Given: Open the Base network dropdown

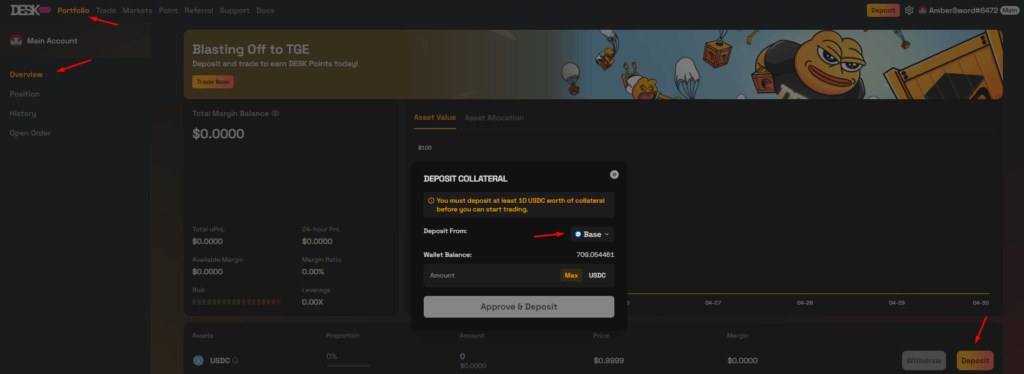Looking at the screenshot, I should pos(592,234).
